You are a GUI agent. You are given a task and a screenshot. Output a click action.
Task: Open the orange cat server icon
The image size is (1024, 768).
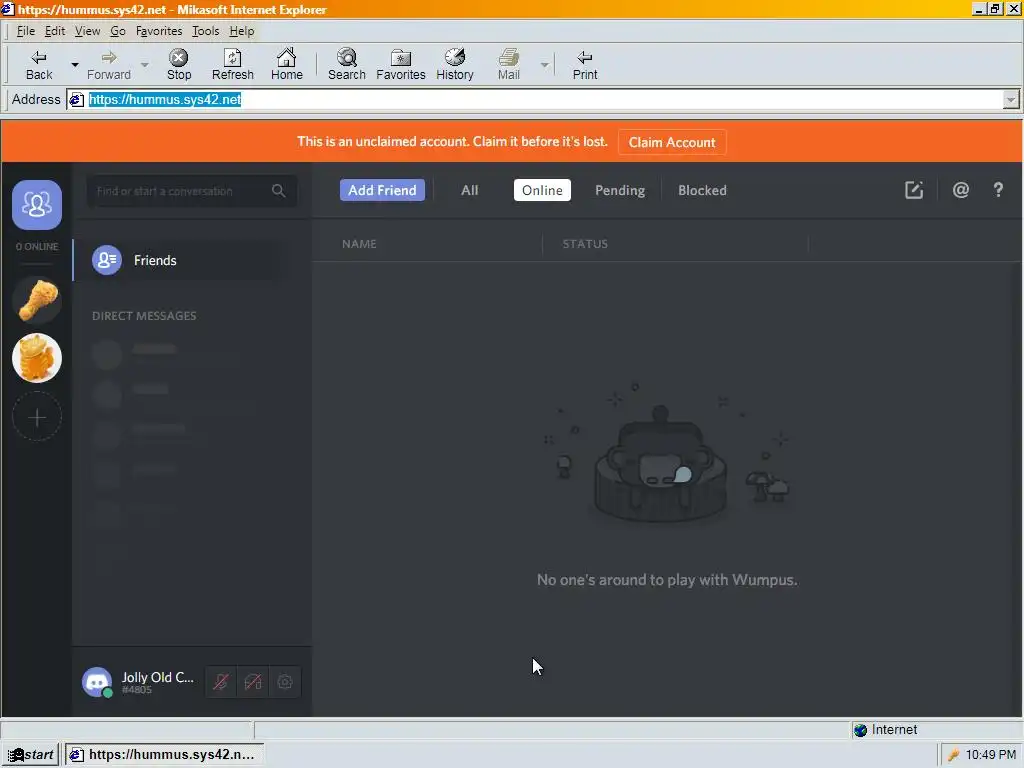coord(37,358)
